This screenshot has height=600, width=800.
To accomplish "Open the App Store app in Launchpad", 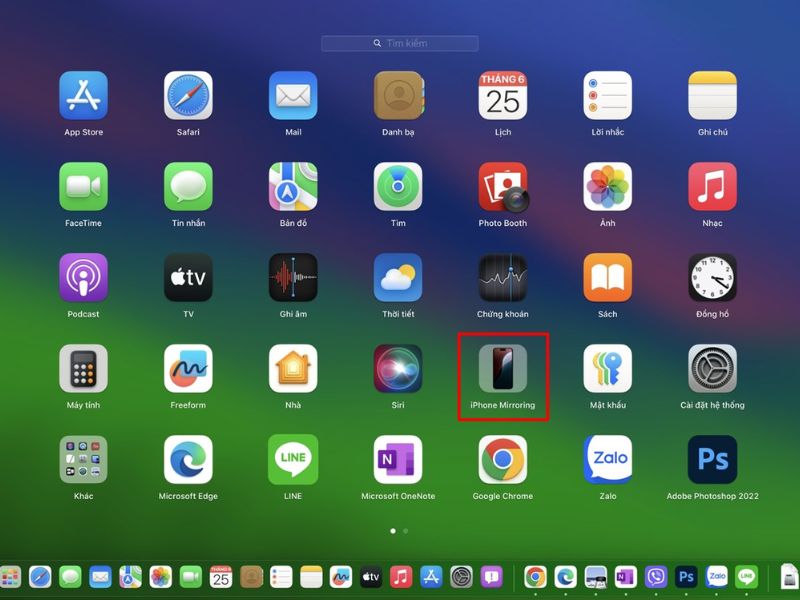I will (83, 95).
